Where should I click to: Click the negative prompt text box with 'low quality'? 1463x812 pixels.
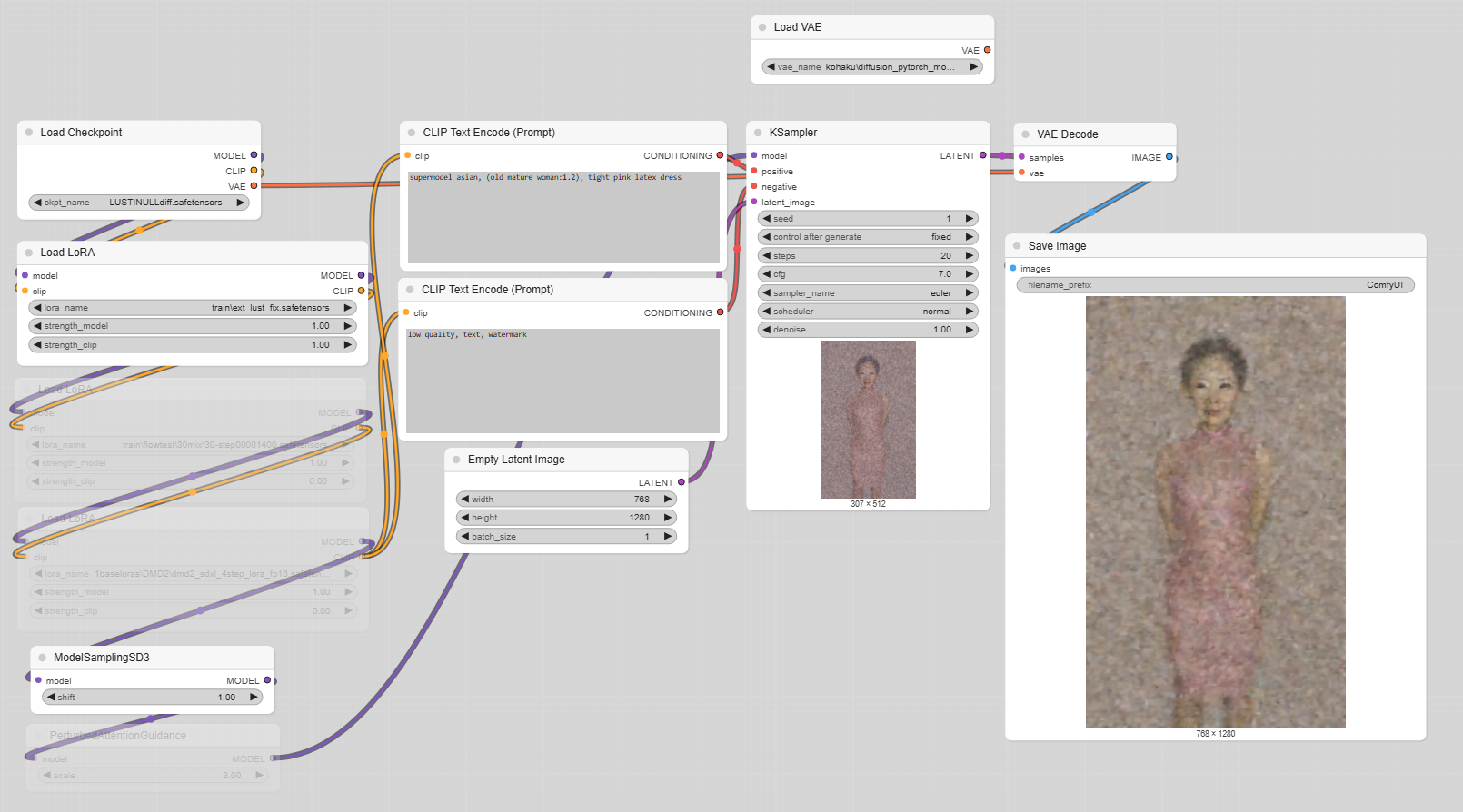point(562,381)
